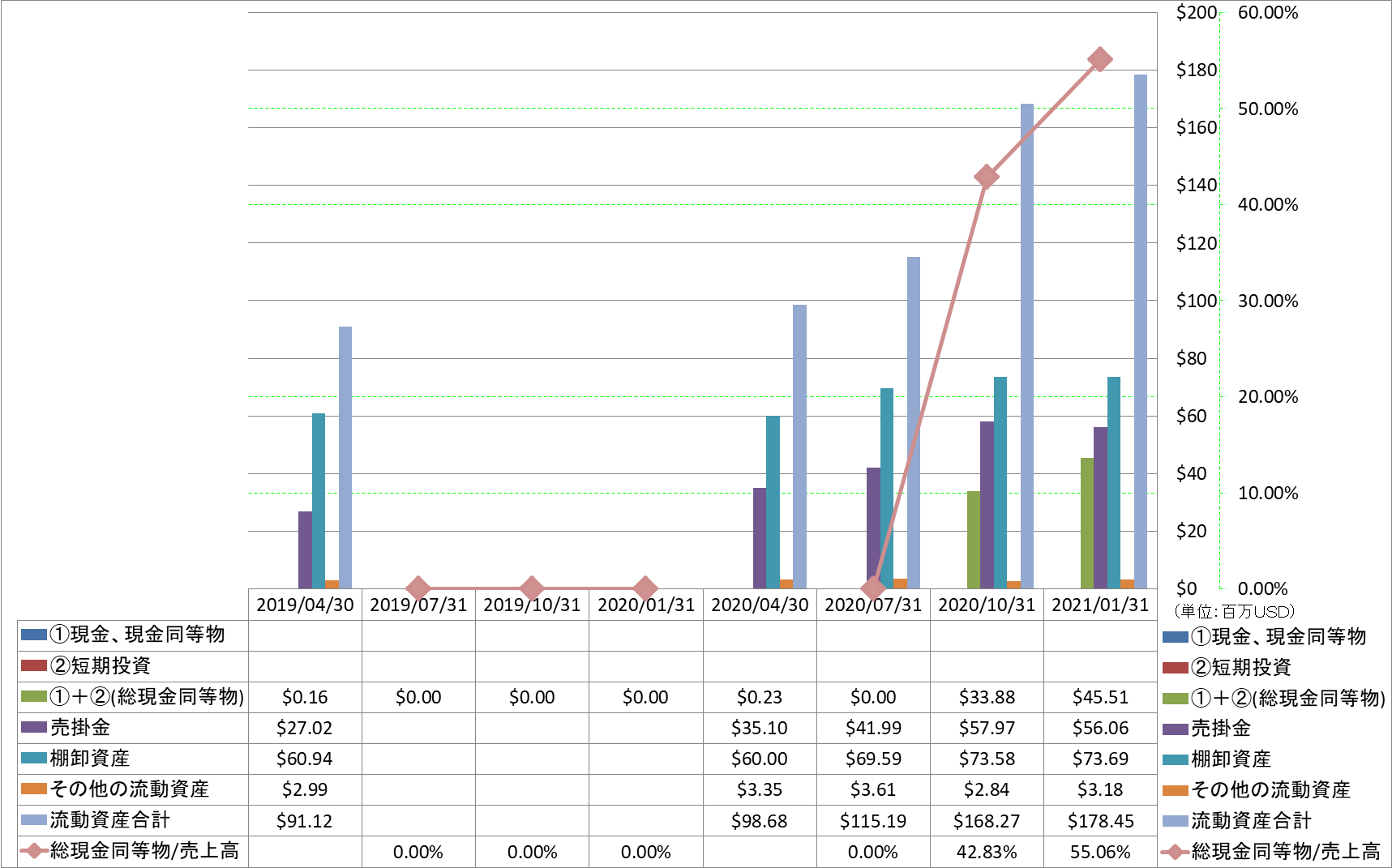Select the $45.51 cell
The image size is (1392, 868).
point(1100,697)
